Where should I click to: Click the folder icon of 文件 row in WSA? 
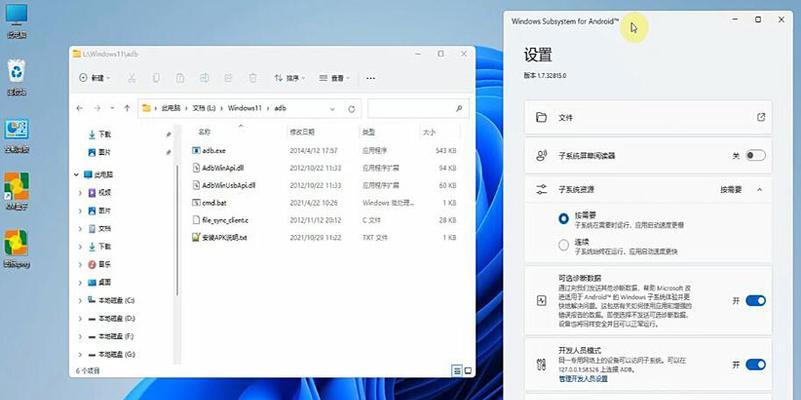pos(541,117)
